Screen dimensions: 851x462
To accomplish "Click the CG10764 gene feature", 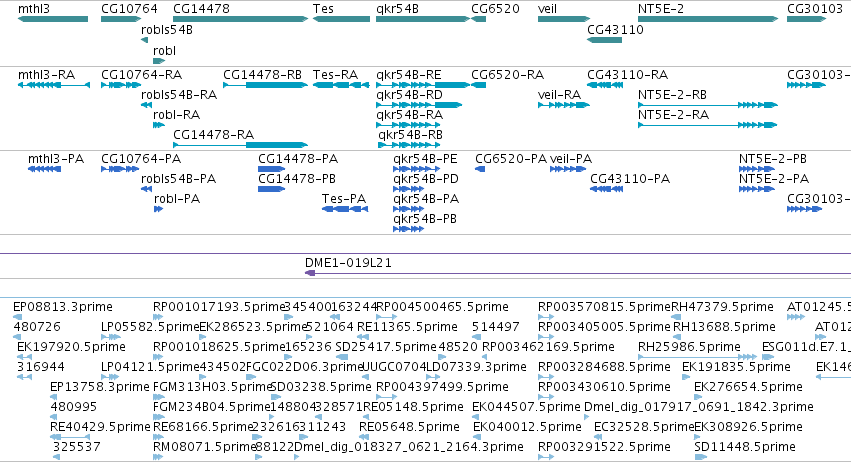I will [121, 19].
